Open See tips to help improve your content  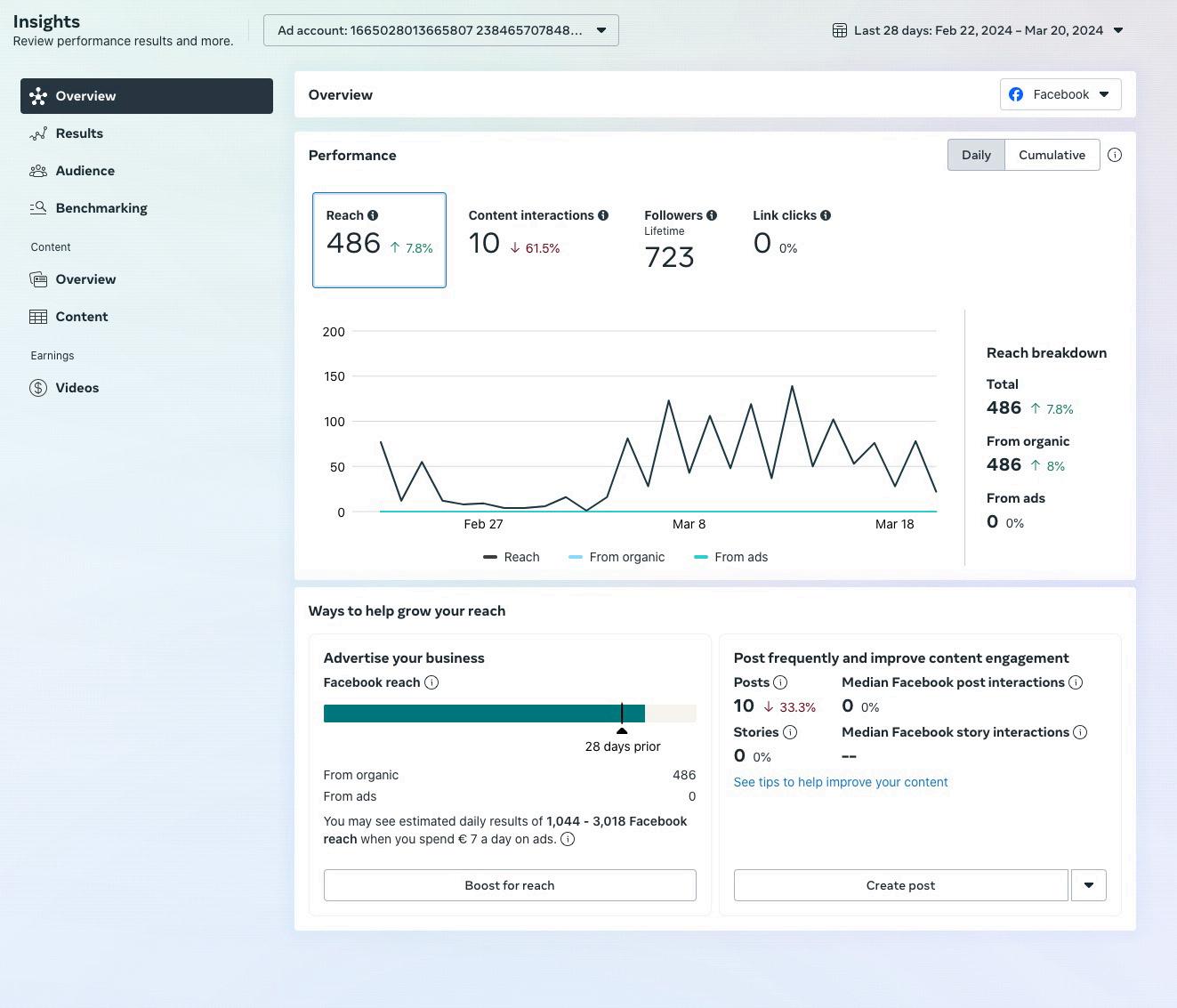[x=841, y=782]
